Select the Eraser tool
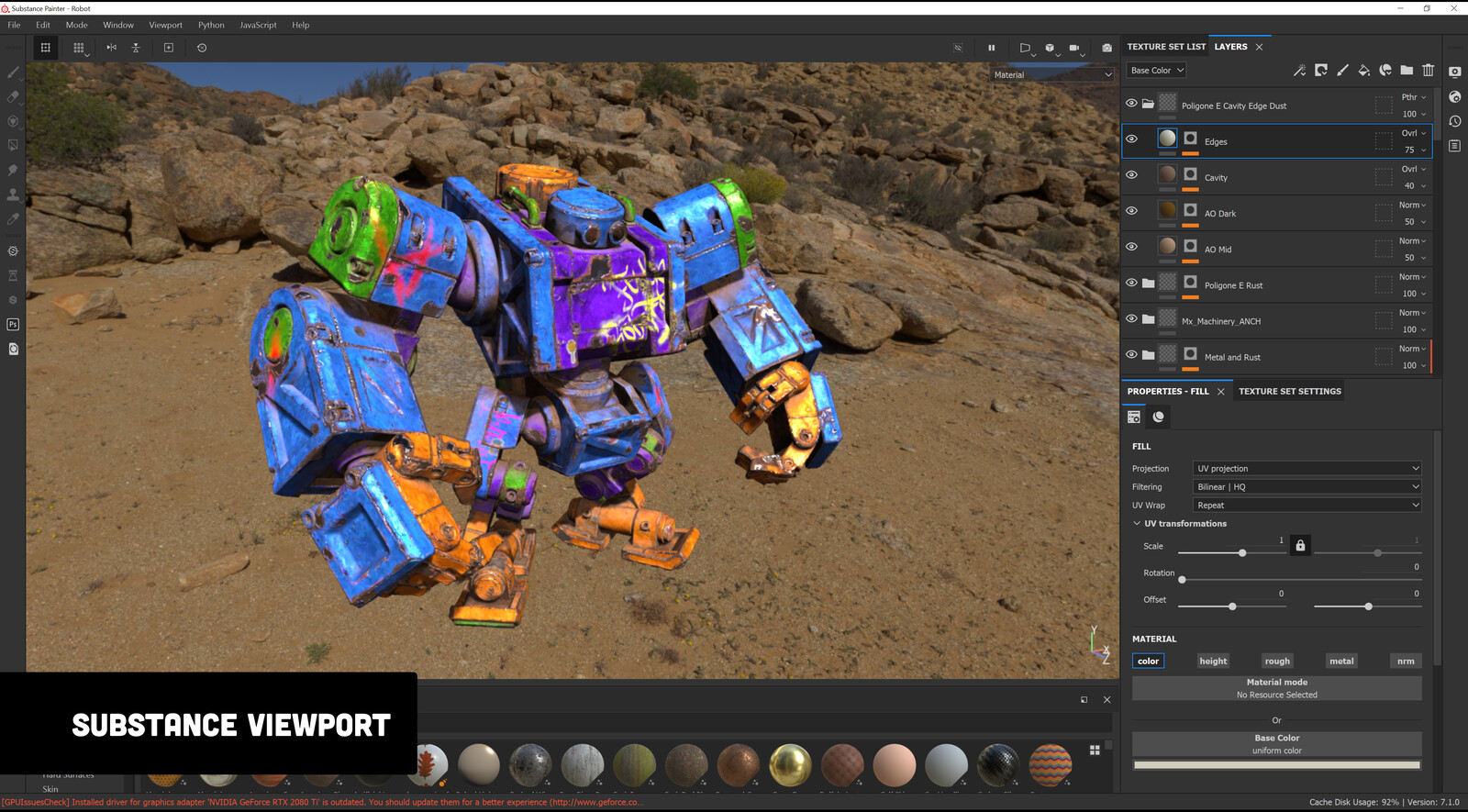 tap(13, 96)
